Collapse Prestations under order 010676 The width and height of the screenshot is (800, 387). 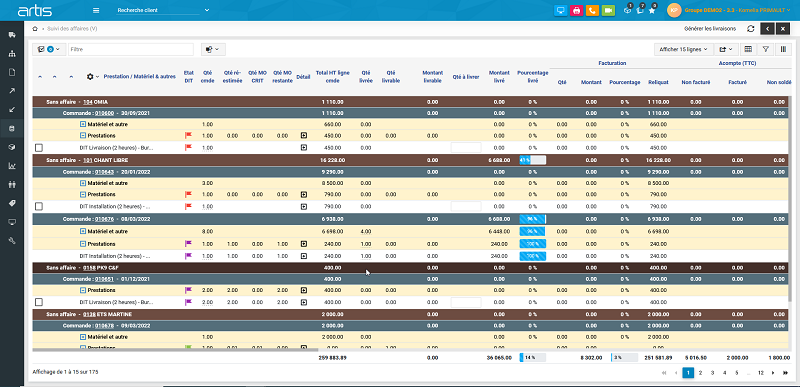click(83, 244)
